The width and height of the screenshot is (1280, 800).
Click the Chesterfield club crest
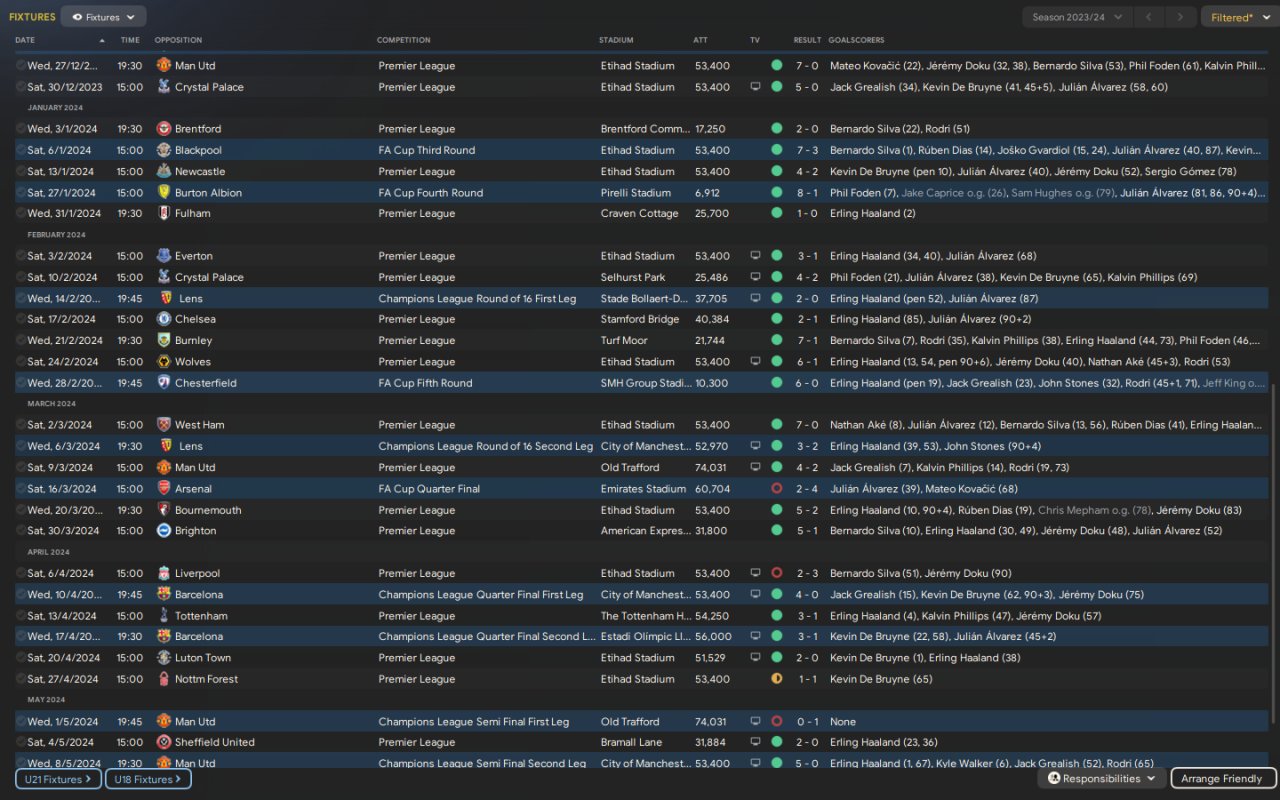pyautogui.click(x=164, y=383)
